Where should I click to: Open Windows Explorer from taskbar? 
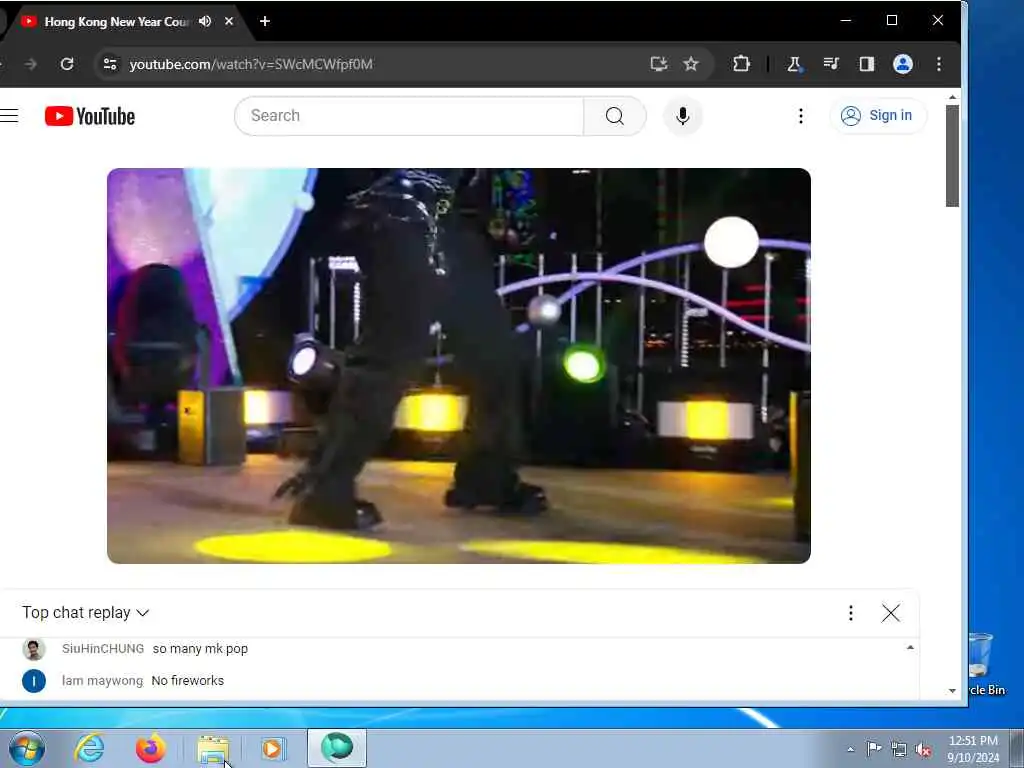(x=213, y=748)
